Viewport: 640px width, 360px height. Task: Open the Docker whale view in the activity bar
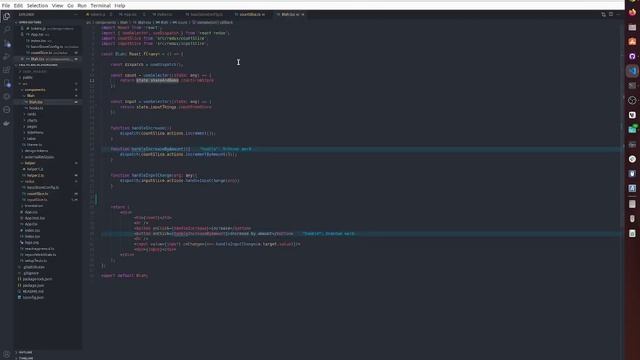(7, 123)
